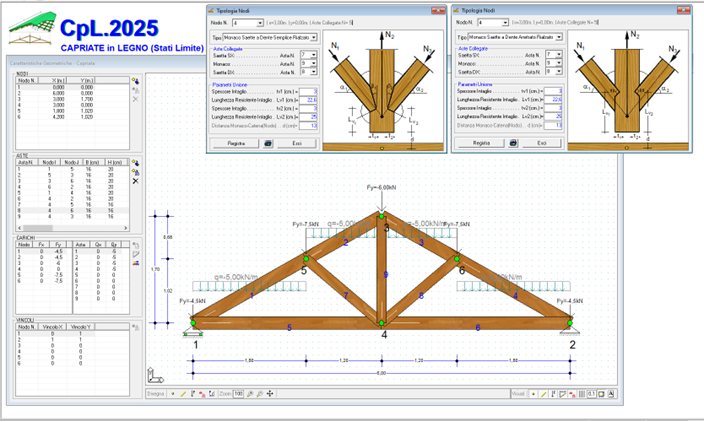Select the pan/move tool in Disegna toolbar
The width and height of the screenshot is (704, 422).
tap(270, 394)
